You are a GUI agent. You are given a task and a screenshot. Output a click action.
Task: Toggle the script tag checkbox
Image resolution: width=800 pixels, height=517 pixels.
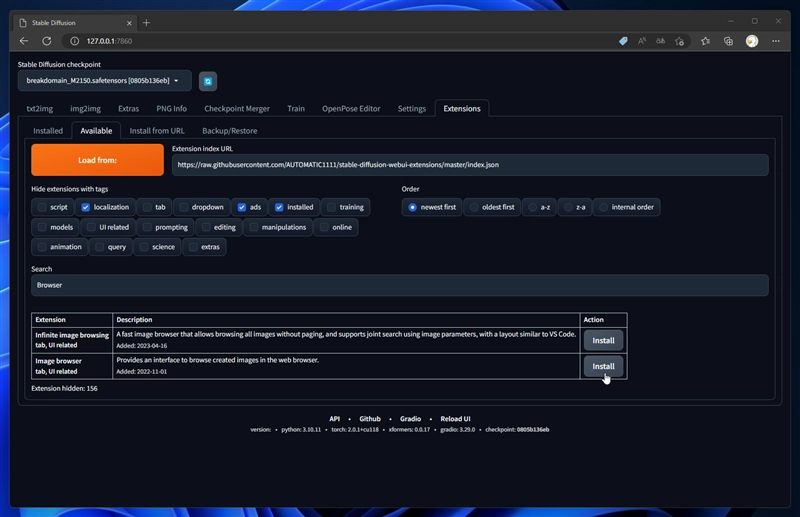[x=42, y=207]
